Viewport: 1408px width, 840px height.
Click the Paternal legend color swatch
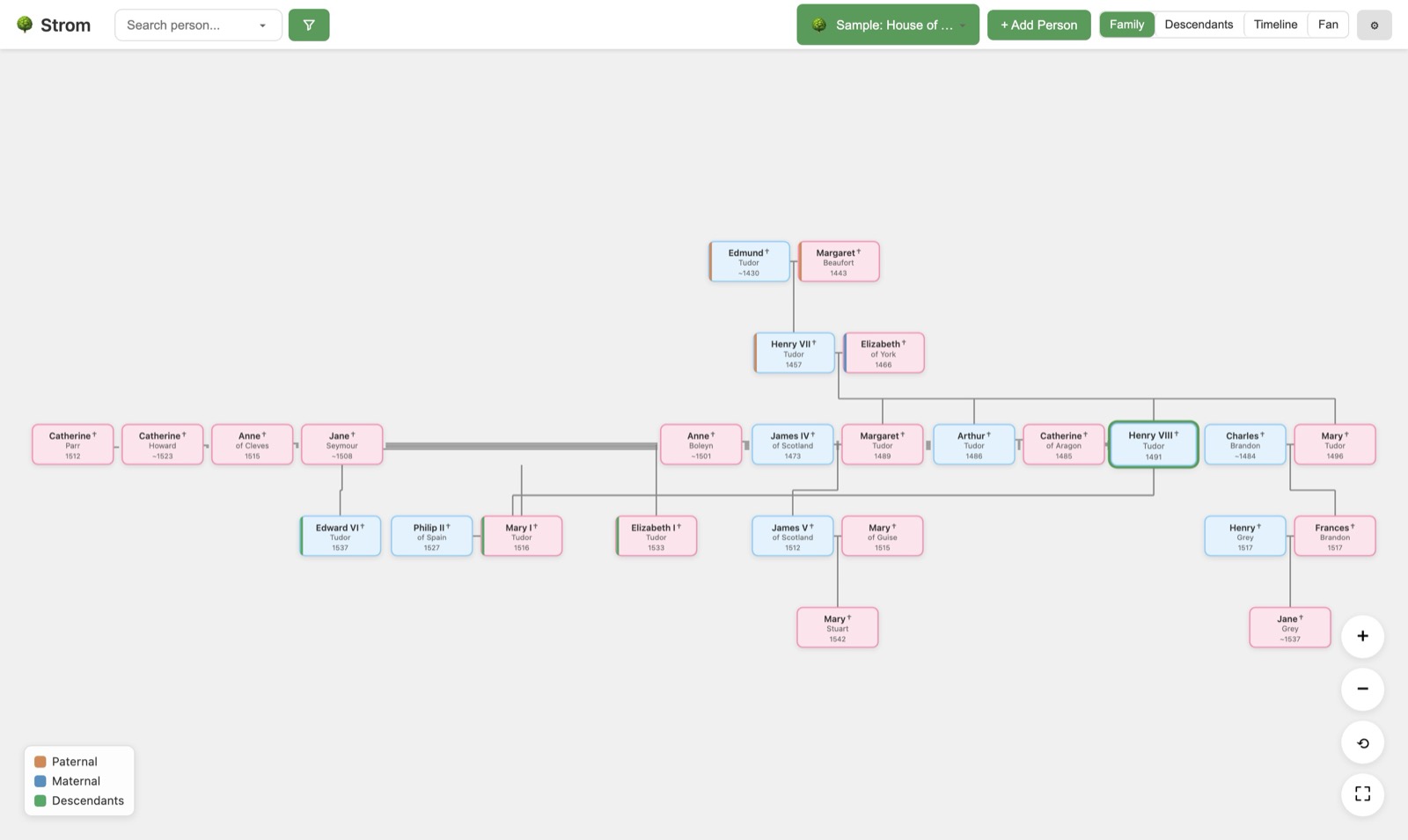[40, 762]
